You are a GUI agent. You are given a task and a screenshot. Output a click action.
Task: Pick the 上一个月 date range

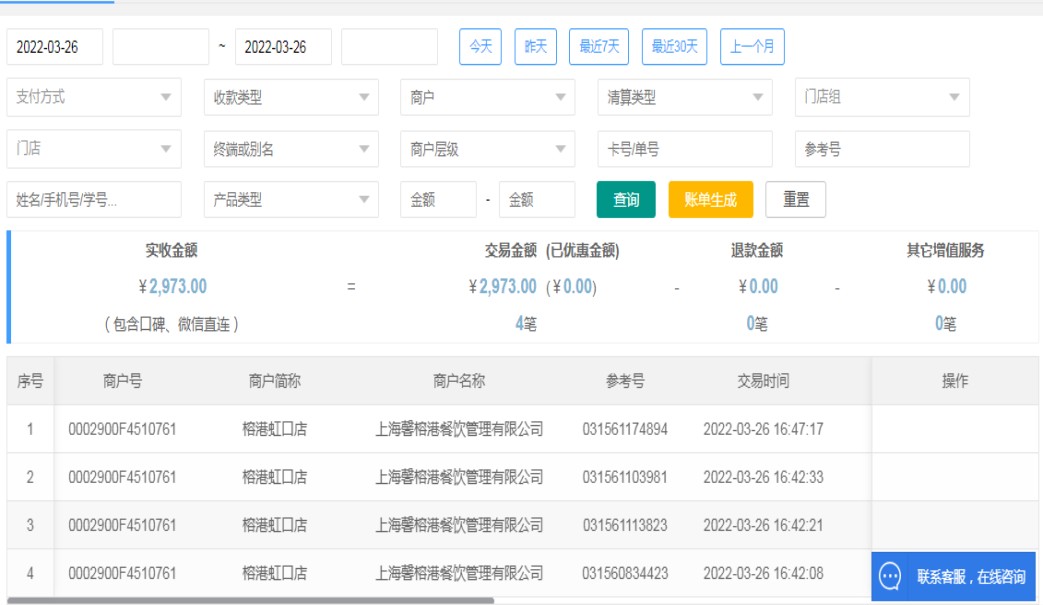point(752,47)
